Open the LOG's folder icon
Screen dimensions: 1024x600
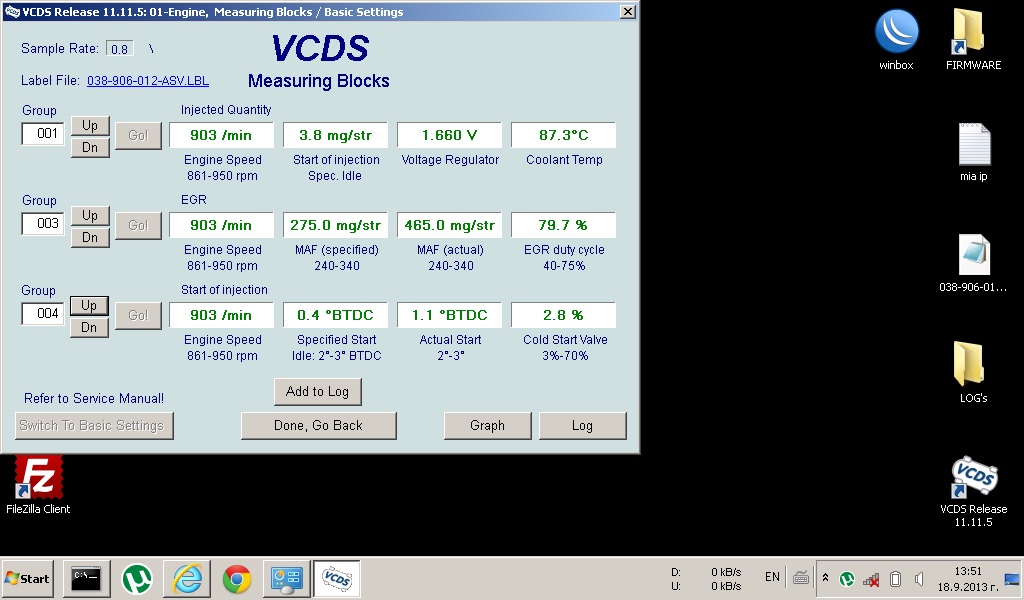click(972, 364)
